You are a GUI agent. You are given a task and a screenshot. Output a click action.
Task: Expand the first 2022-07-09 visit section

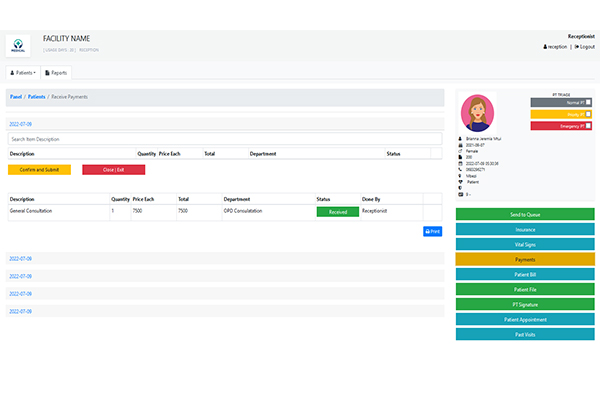(21, 123)
